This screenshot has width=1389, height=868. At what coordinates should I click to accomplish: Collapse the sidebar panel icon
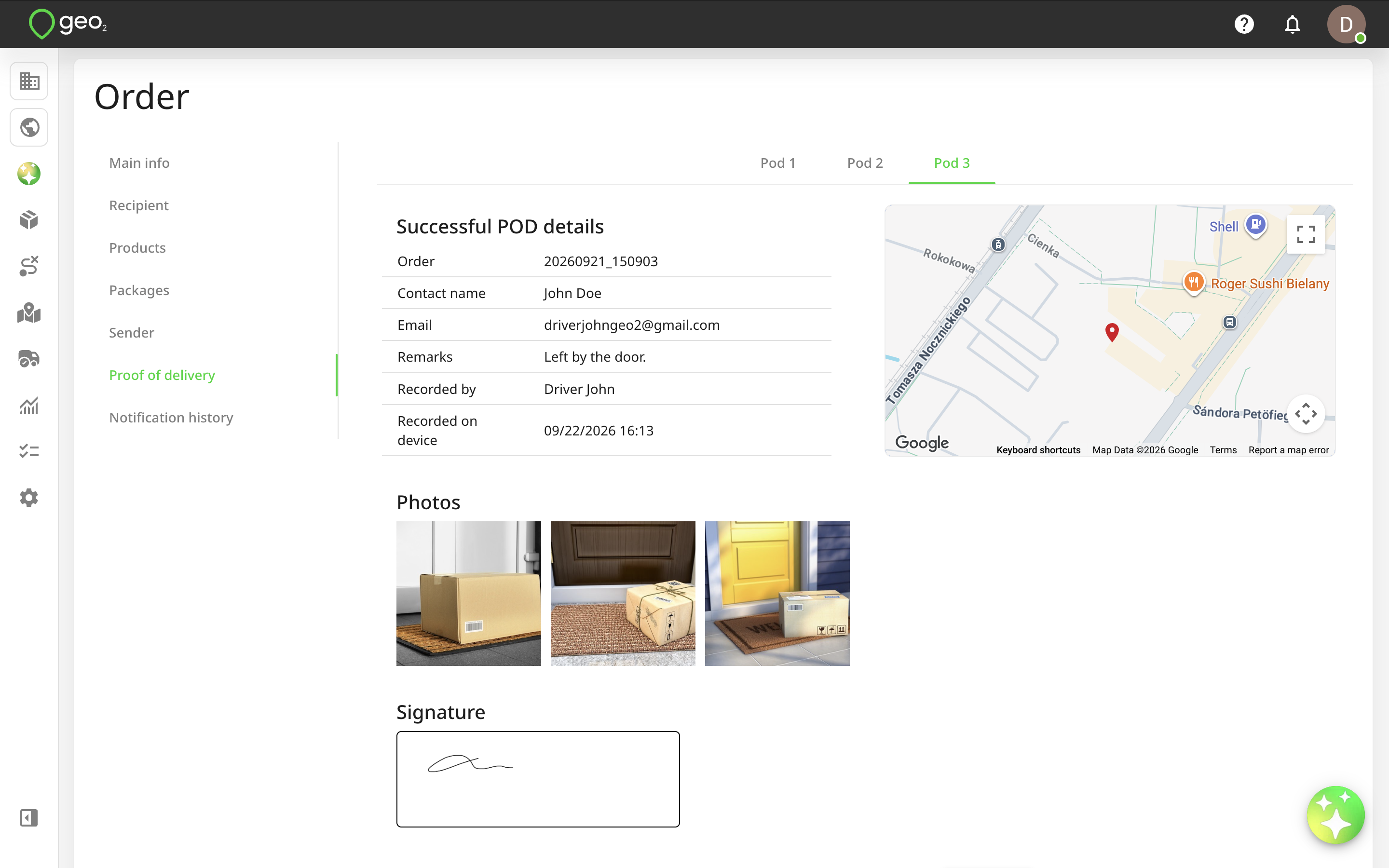[x=29, y=817]
